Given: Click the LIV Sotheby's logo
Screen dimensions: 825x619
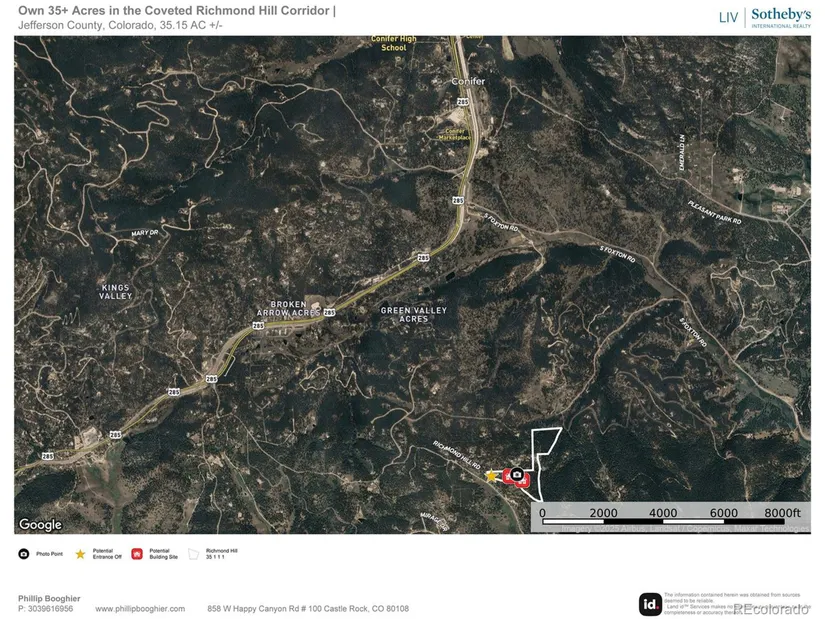Looking at the screenshot, I should coord(765,17).
